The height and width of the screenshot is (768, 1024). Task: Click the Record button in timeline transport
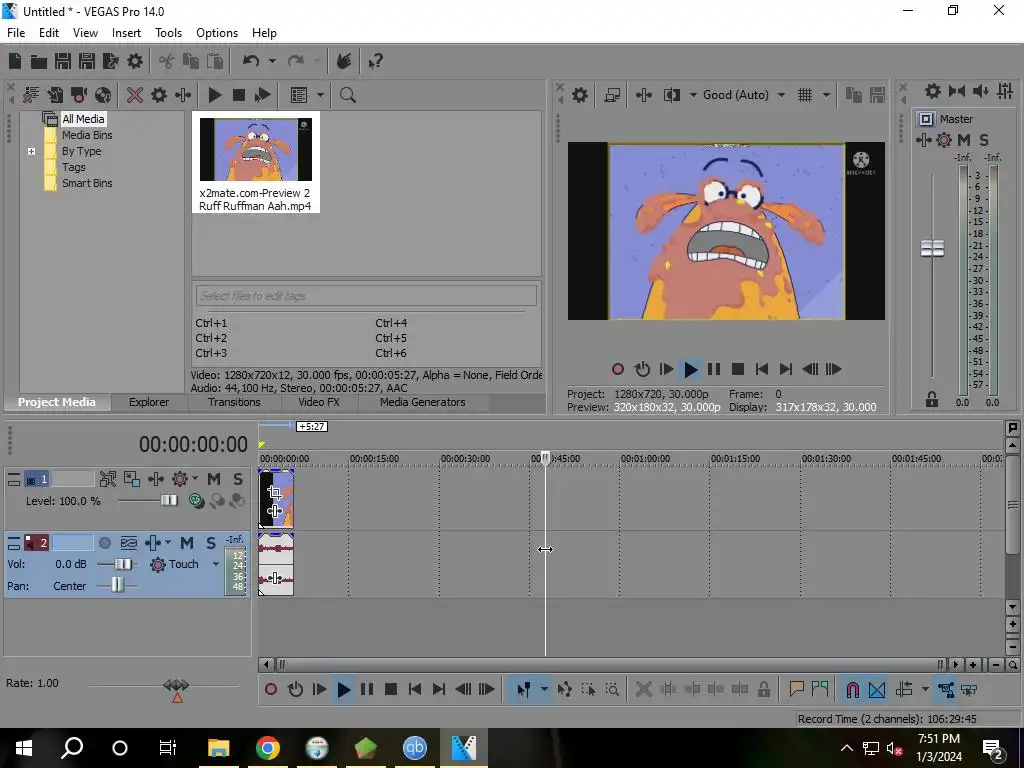(271, 689)
